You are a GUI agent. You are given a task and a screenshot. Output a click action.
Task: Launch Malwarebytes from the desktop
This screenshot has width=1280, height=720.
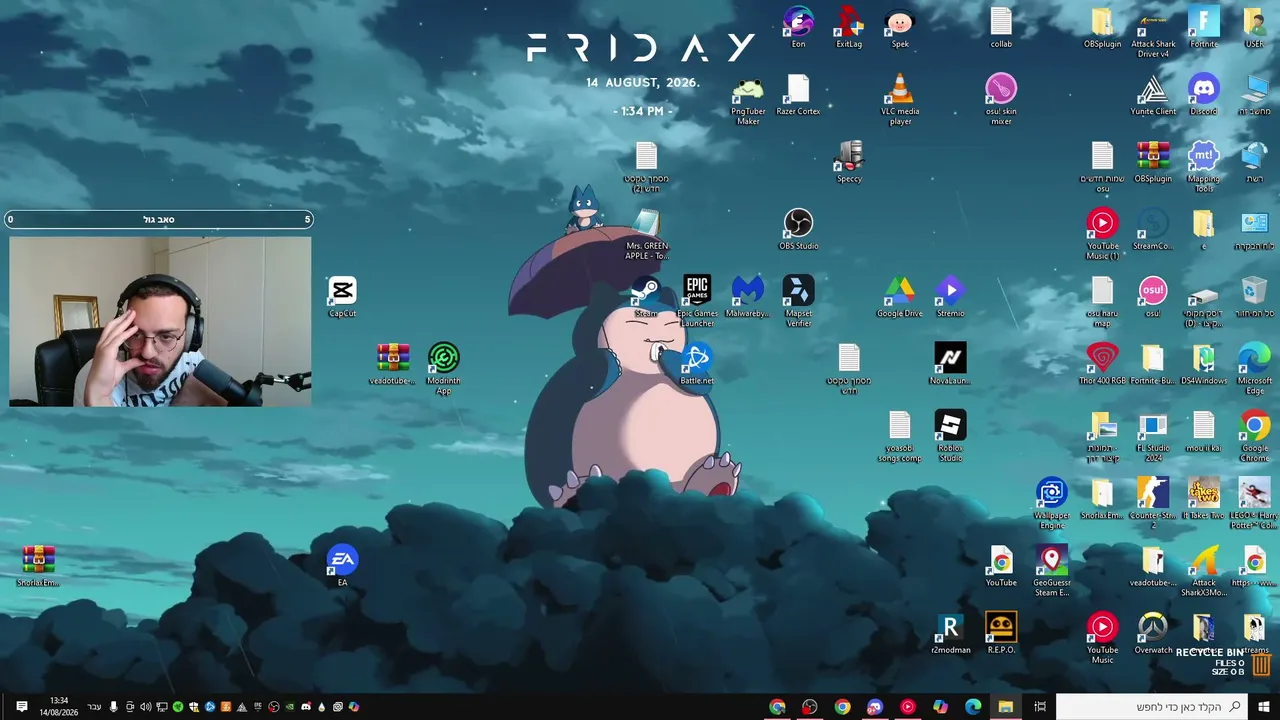(747, 297)
